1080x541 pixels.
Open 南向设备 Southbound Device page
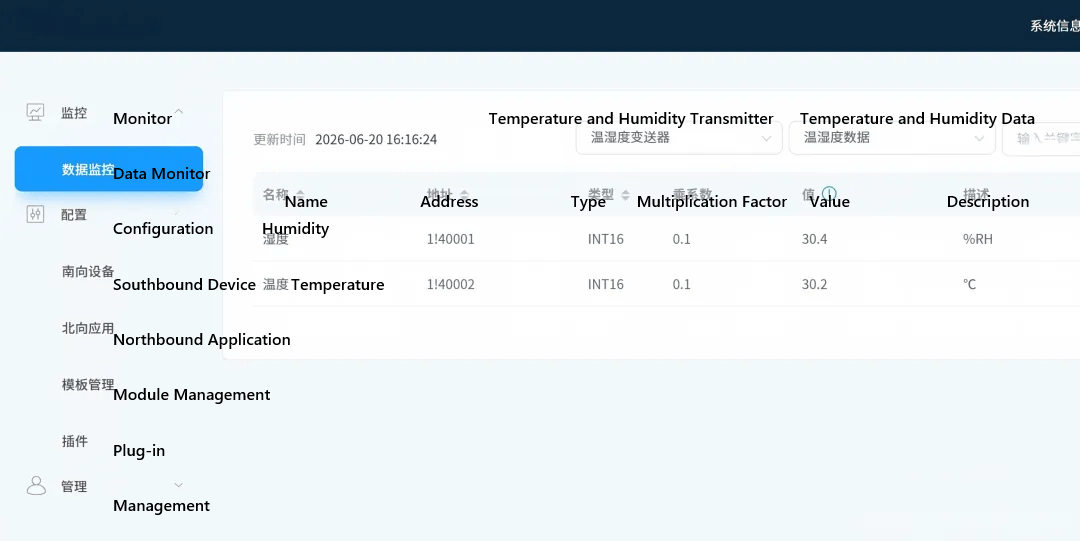[88, 272]
